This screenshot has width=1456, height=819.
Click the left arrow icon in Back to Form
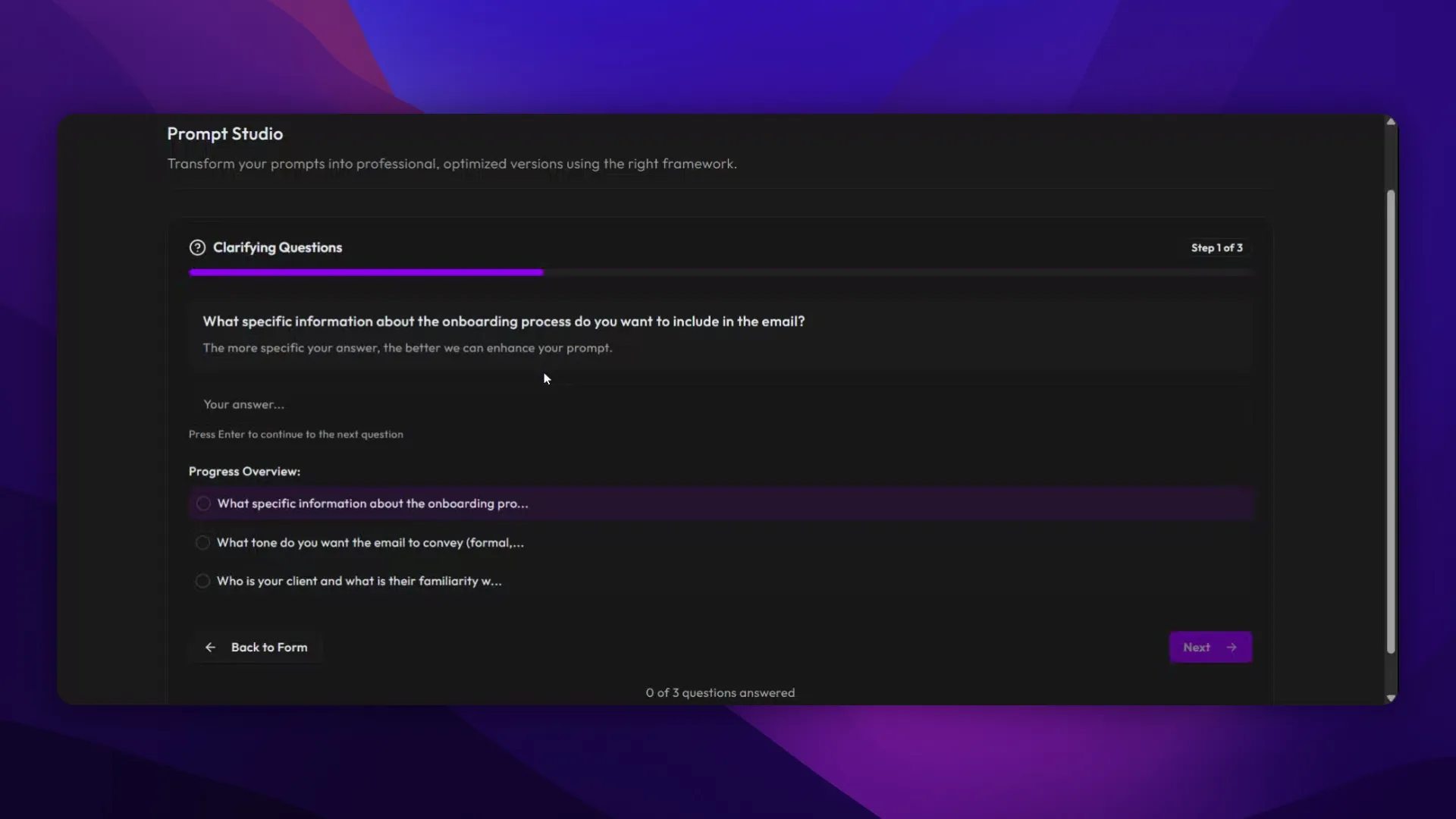[210, 648]
